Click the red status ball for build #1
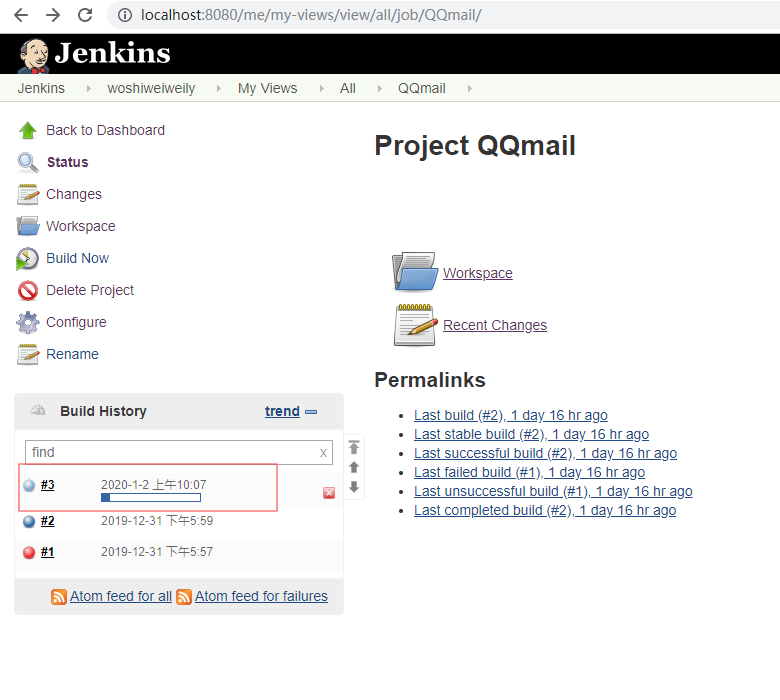The image size is (780, 700). [x=29, y=552]
